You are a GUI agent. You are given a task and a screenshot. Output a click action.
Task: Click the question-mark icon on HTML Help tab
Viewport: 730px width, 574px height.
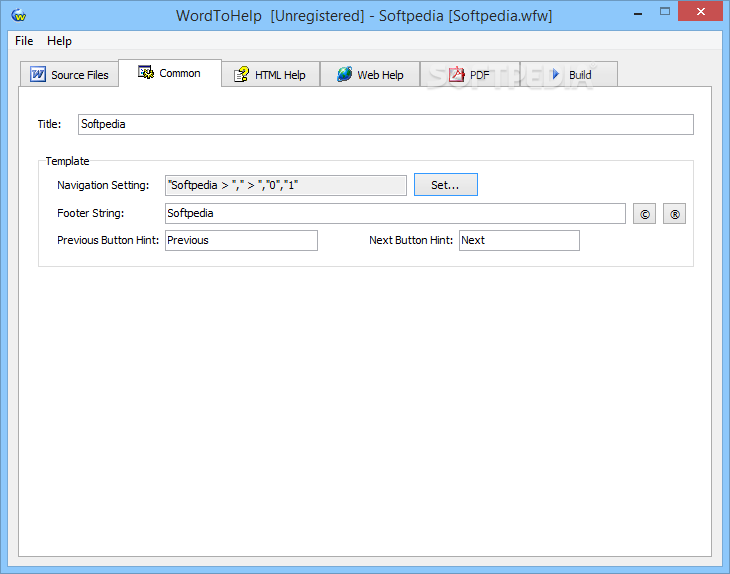tap(241, 74)
